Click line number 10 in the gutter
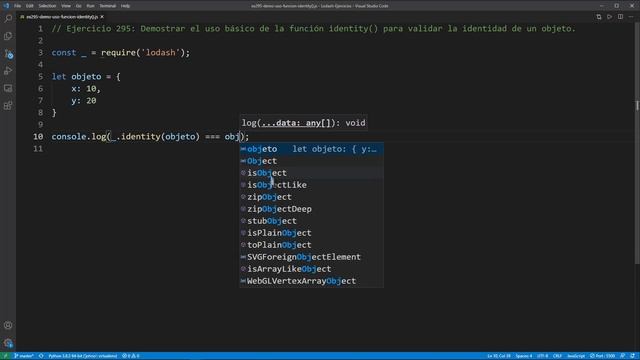Screen dimensions: 640x360 (x=38, y=137)
